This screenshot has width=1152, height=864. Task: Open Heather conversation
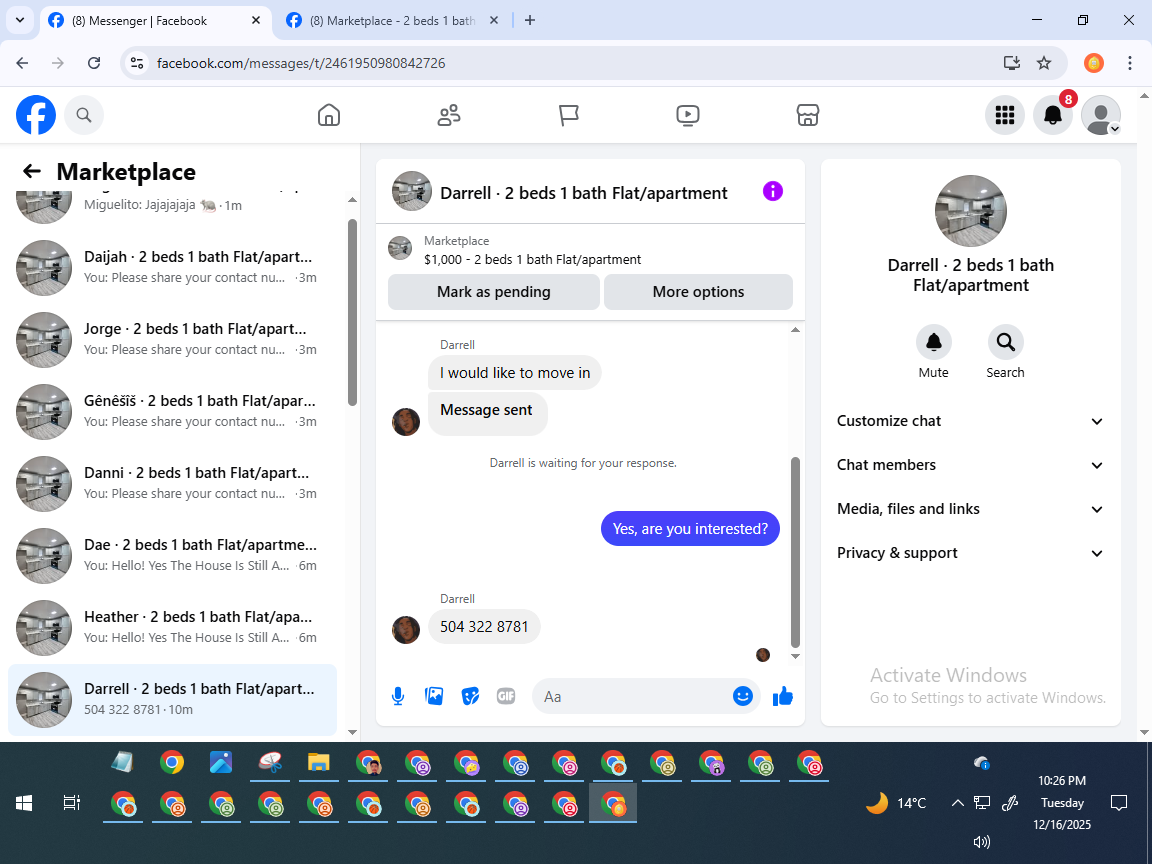(172, 627)
